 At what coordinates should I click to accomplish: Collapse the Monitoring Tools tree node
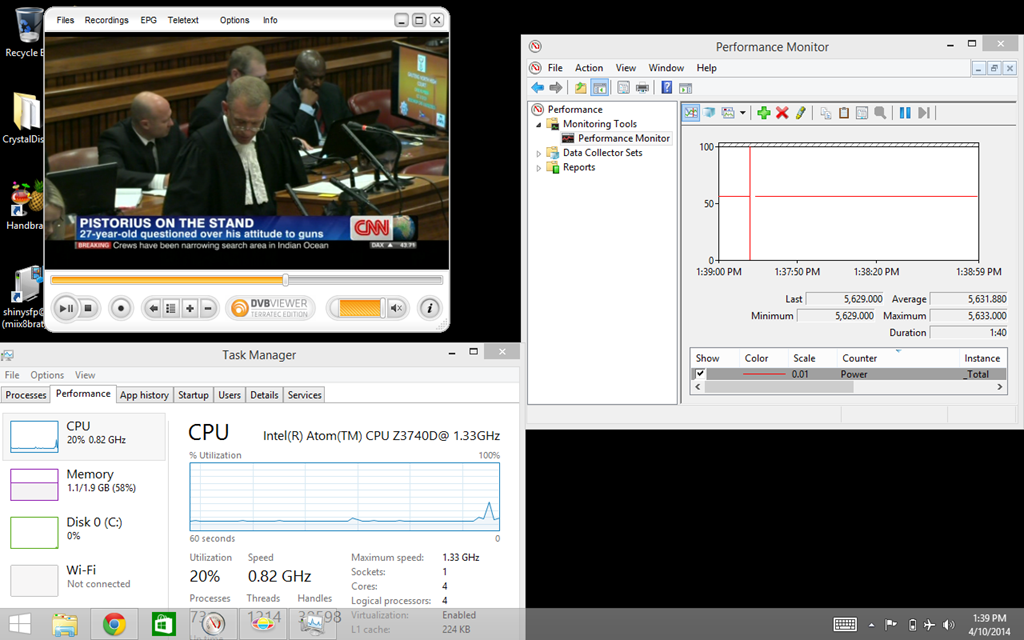click(x=539, y=124)
